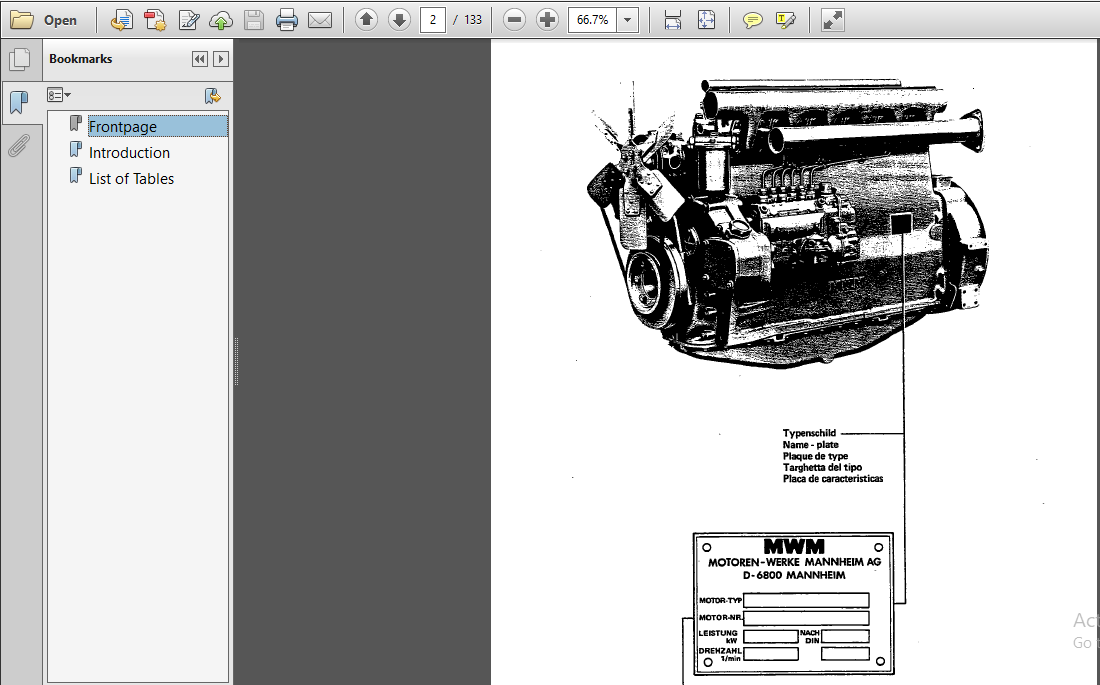Click the Introduction bookmark ribbon icon
The height and width of the screenshot is (685, 1100).
pos(76,149)
